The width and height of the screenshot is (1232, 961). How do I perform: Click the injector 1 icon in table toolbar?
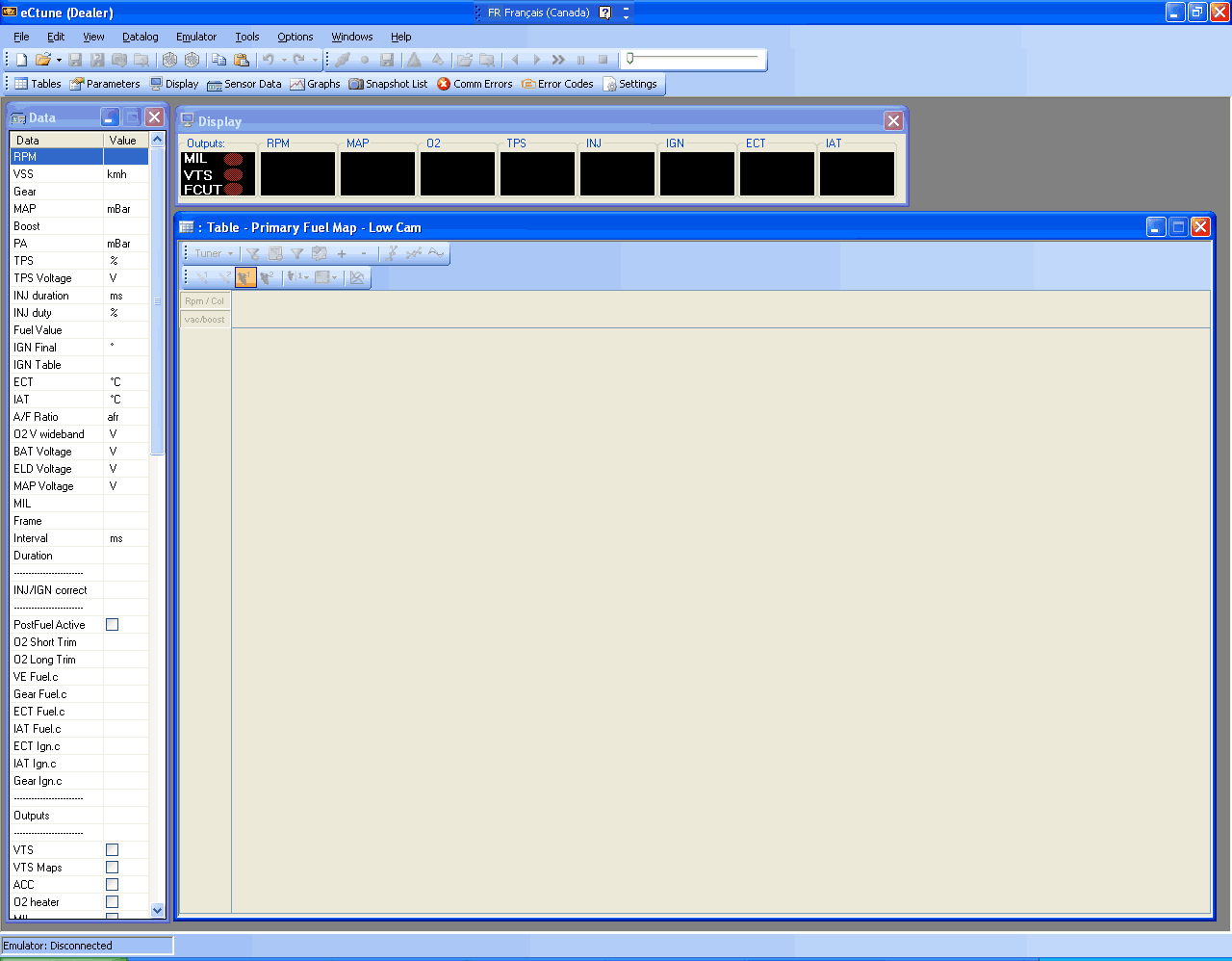[202, 277]
